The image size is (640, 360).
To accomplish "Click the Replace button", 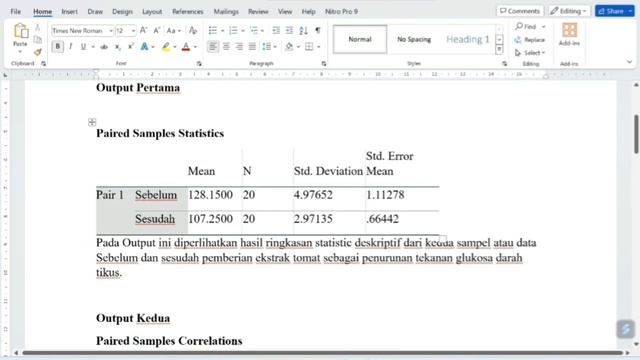I will [530, 40].
